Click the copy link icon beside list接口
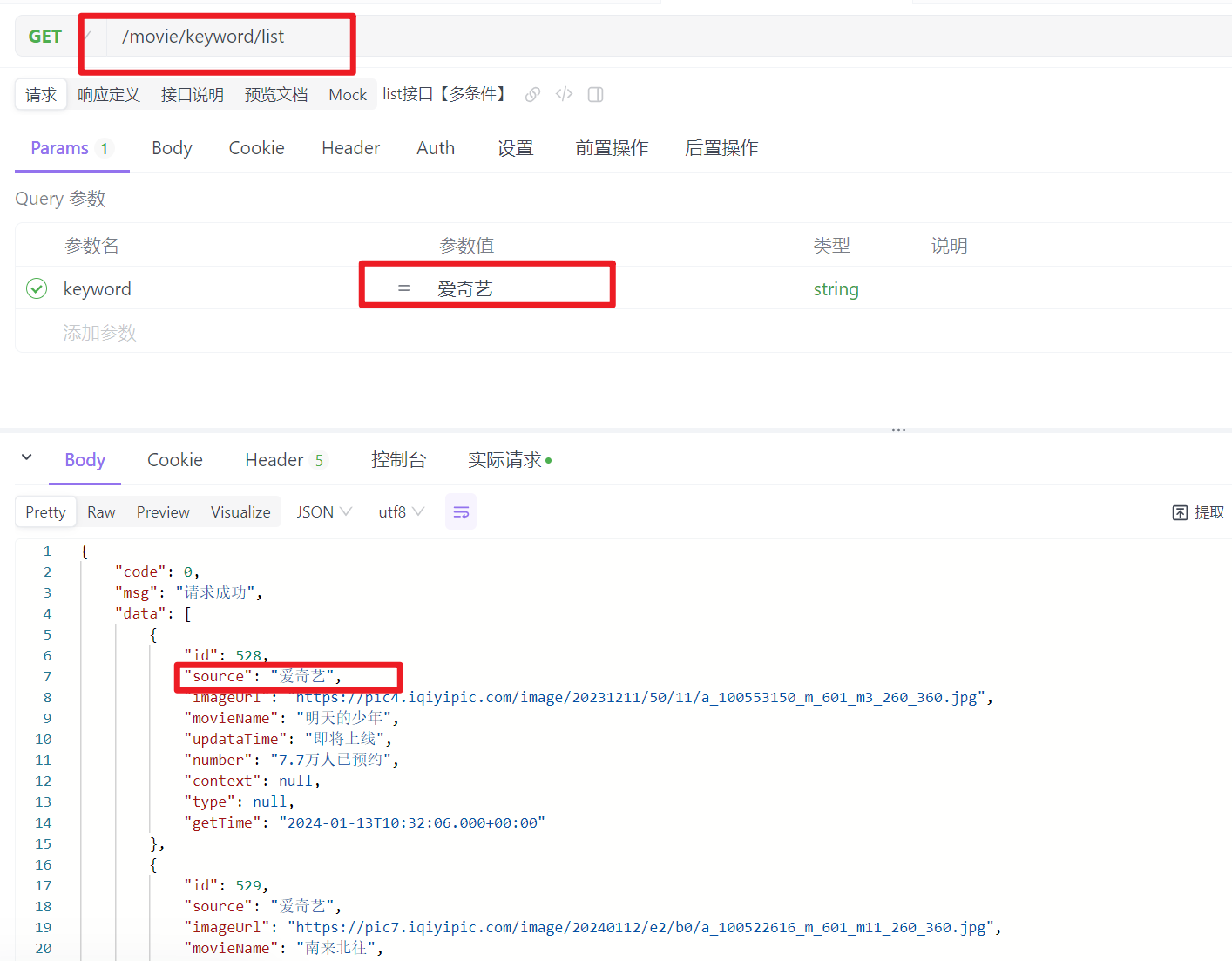1232x961 pixels. 532,94
